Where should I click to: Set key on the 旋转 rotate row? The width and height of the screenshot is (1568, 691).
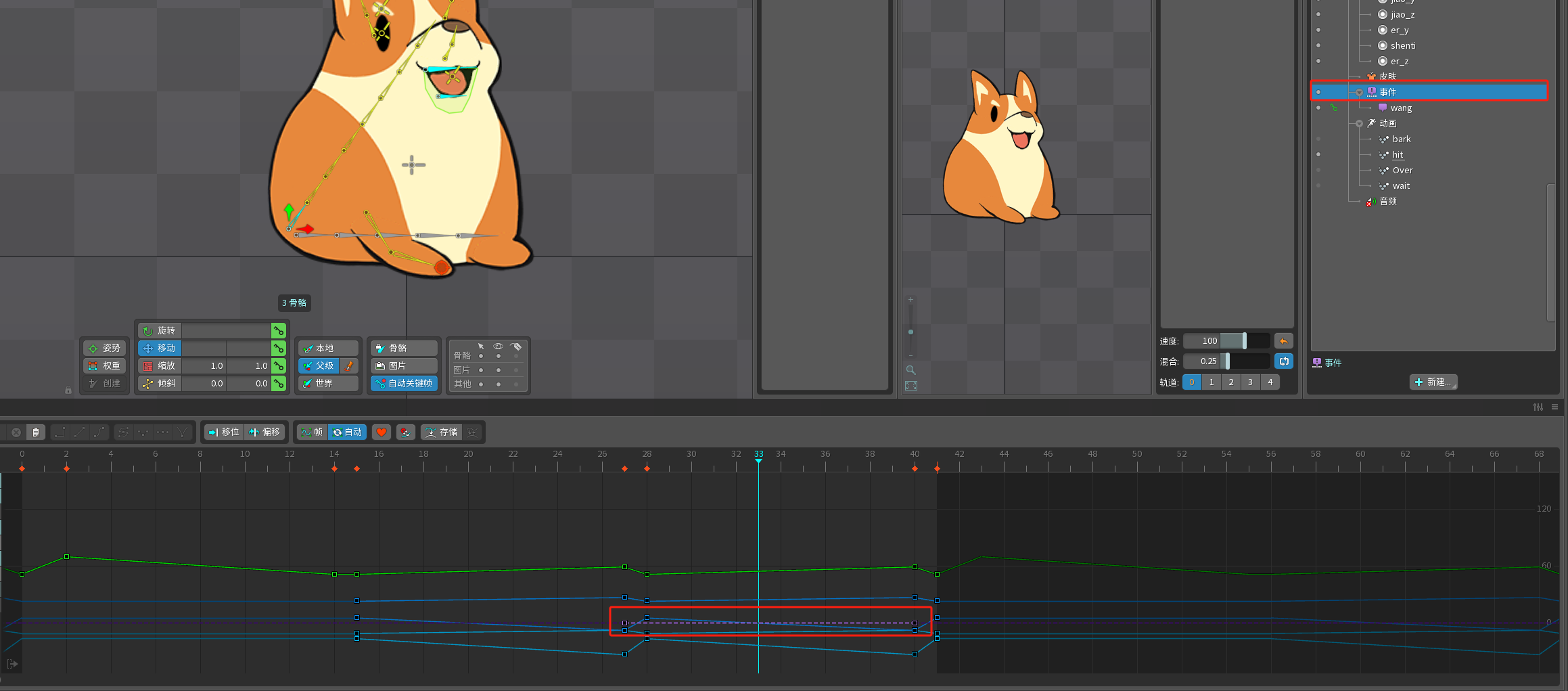click(x=279, y=330)
